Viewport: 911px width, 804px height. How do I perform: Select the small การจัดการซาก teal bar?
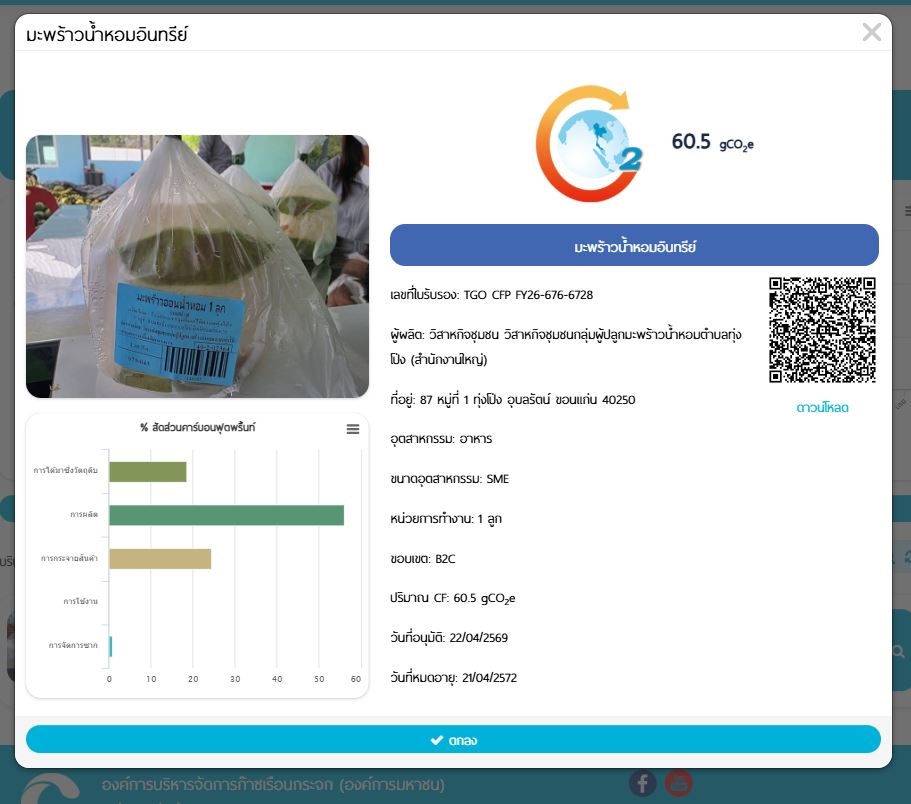pyautogui.click(x=110, y=647)
